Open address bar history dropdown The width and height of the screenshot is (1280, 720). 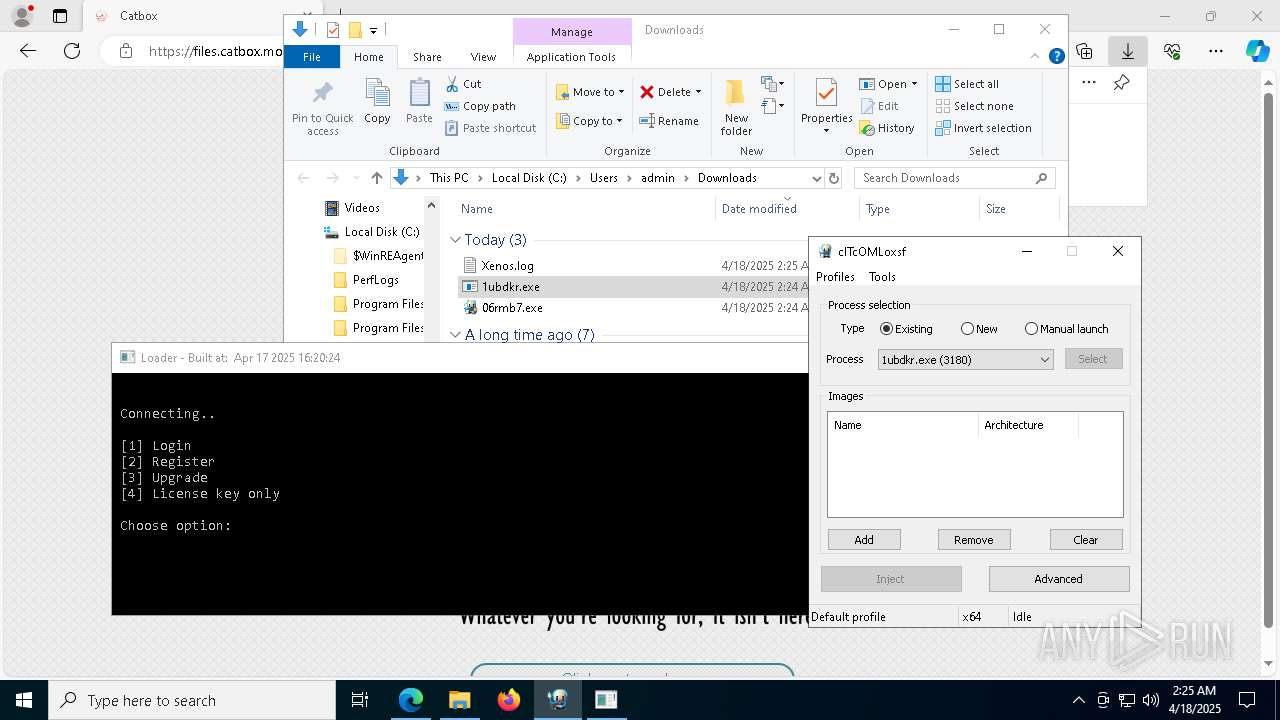(816, 178)
